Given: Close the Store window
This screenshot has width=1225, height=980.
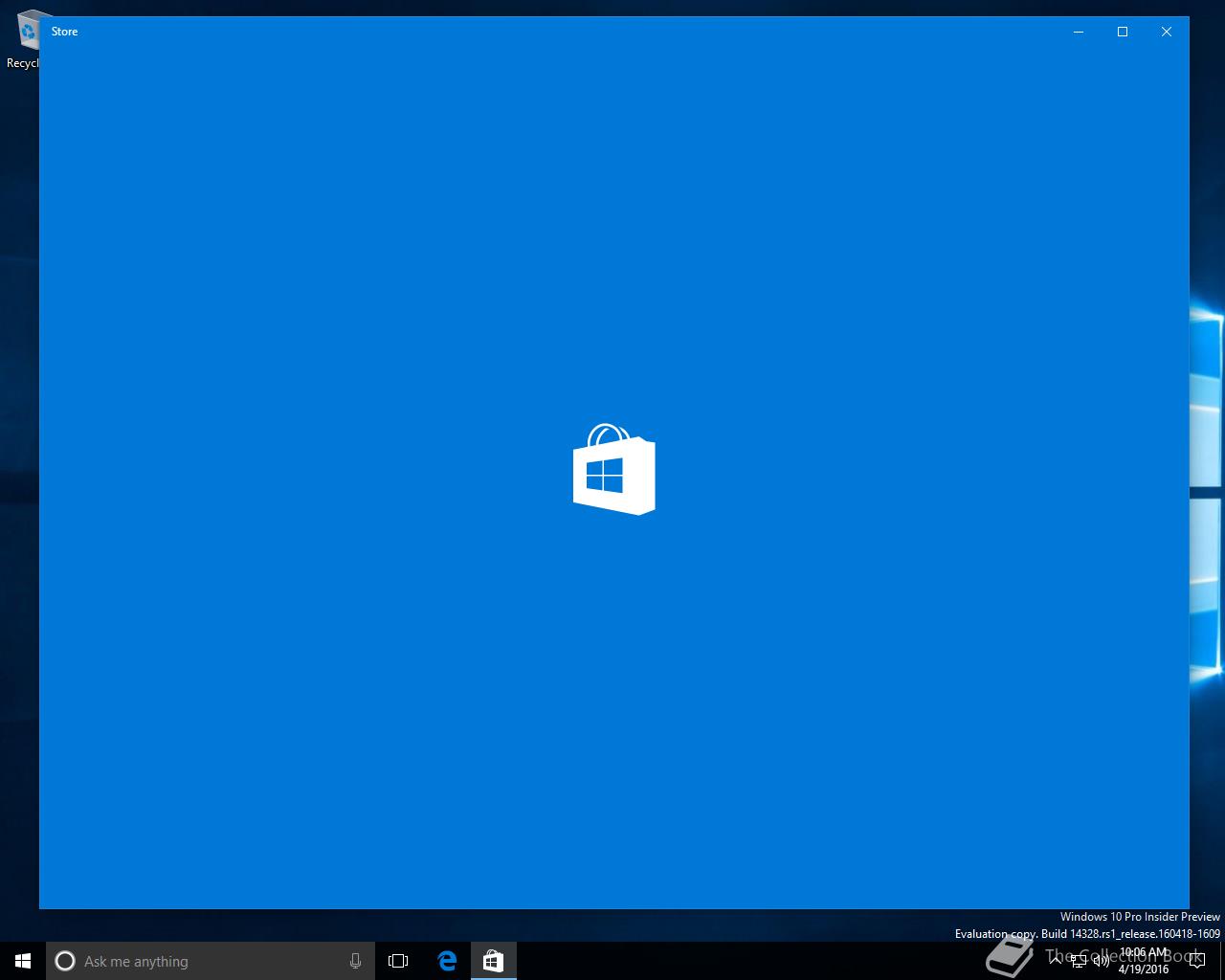Looking at the screenshot, I should [x=1167, y=32].
